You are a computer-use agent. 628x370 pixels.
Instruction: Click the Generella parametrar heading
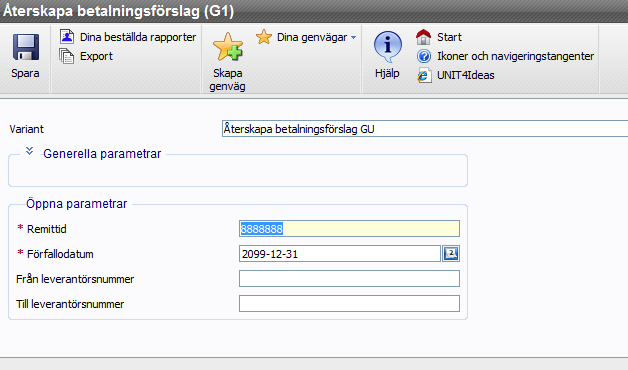(x=102, y=154)
